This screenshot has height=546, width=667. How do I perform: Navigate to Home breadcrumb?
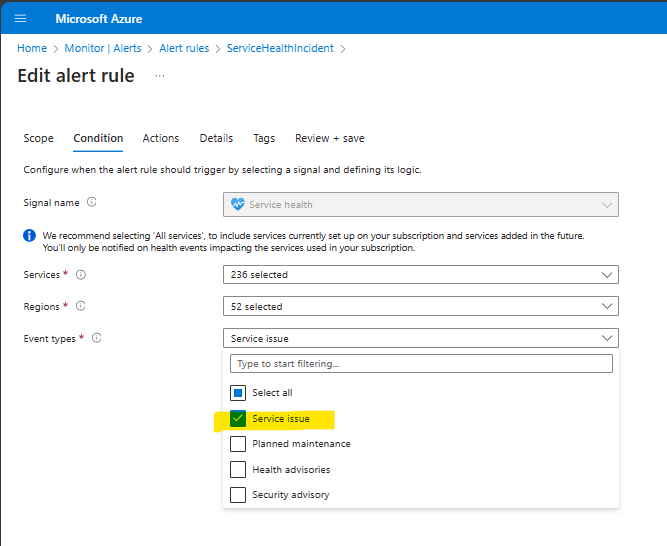point(32,48)
